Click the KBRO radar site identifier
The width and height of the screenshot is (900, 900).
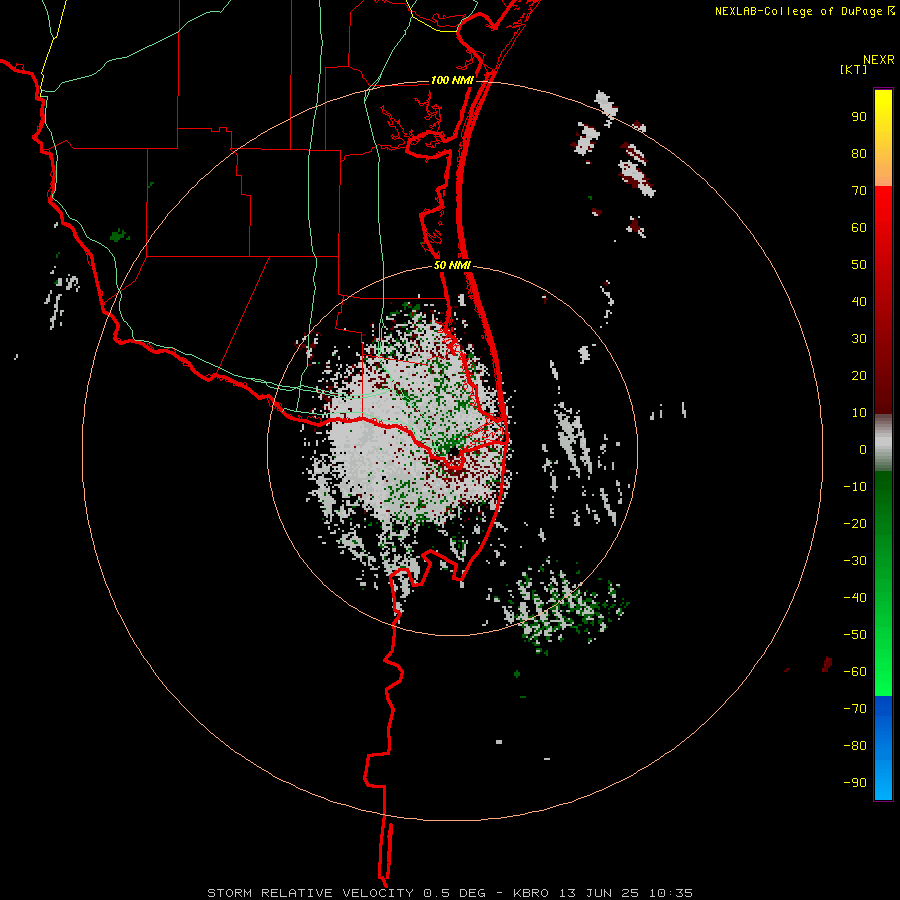coord(530,893)
